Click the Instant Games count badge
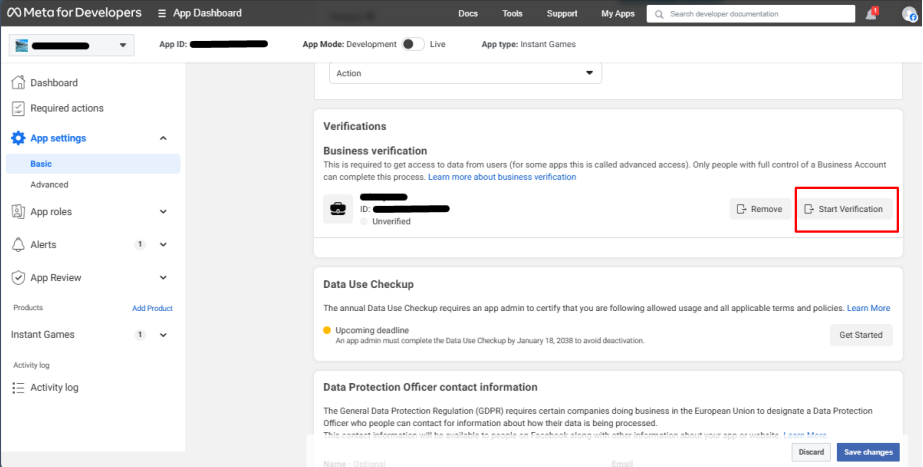 click(x=140, y=335)
